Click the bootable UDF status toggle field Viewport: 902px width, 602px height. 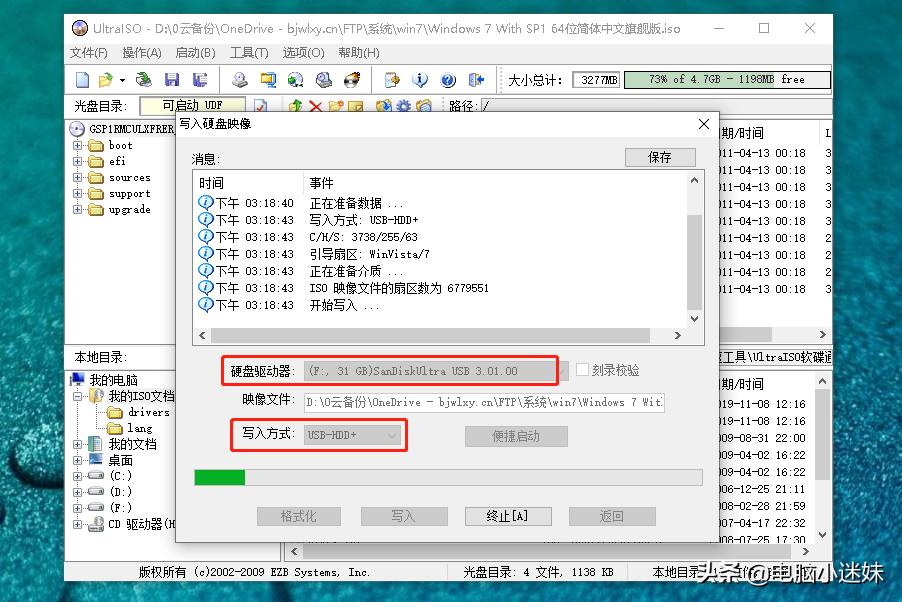point(190,103)
